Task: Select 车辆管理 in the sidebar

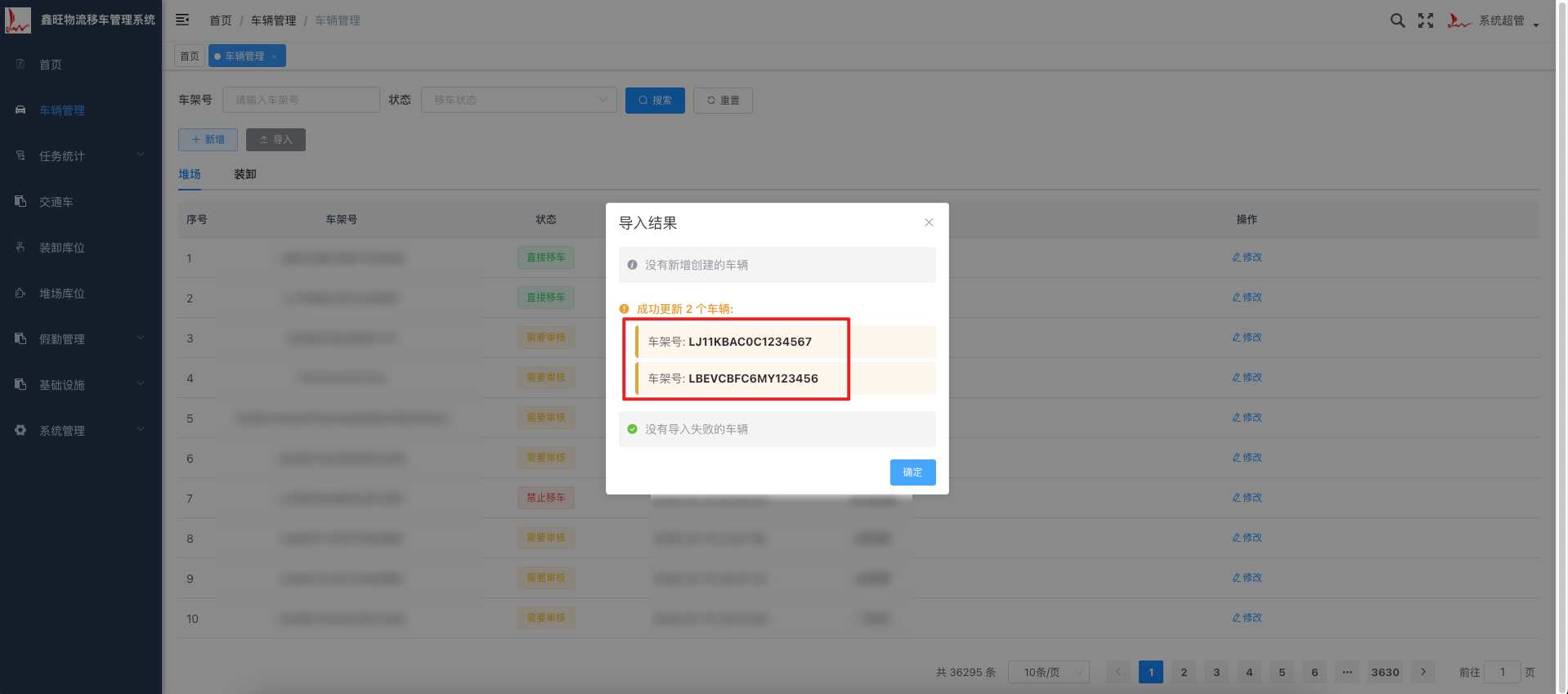Action: [81, 110]
